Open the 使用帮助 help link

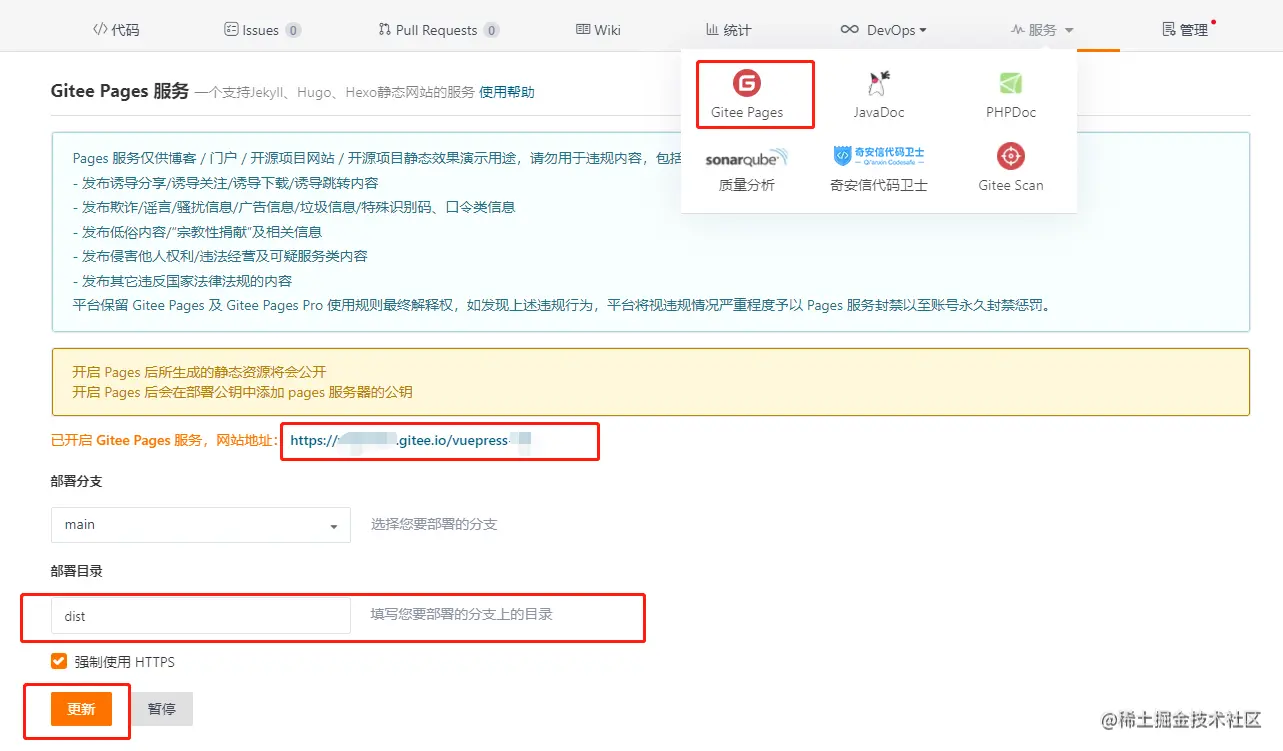pyautogui.click(x=507, y=92)
